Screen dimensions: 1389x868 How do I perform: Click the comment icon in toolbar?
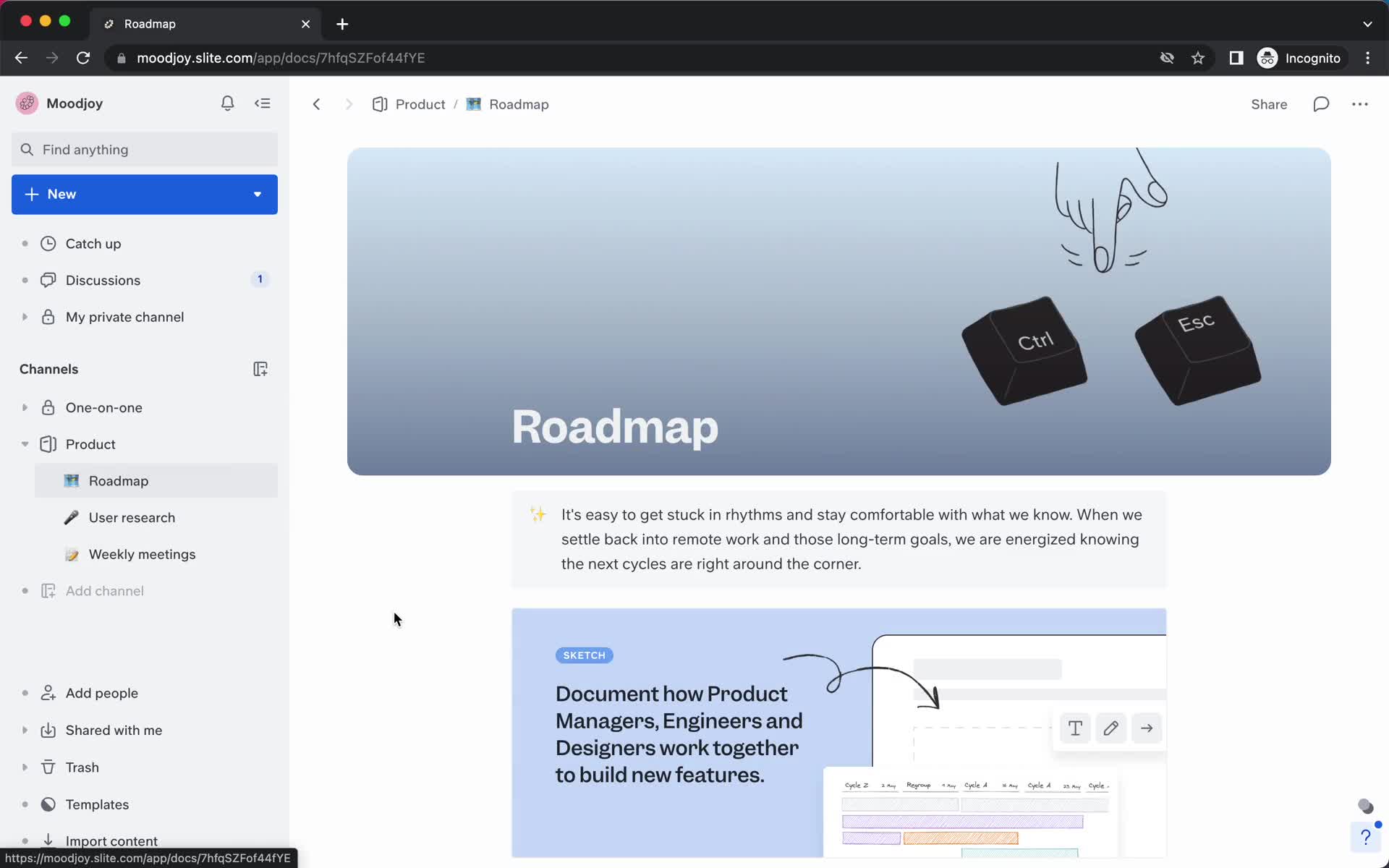pos(1321,104)
